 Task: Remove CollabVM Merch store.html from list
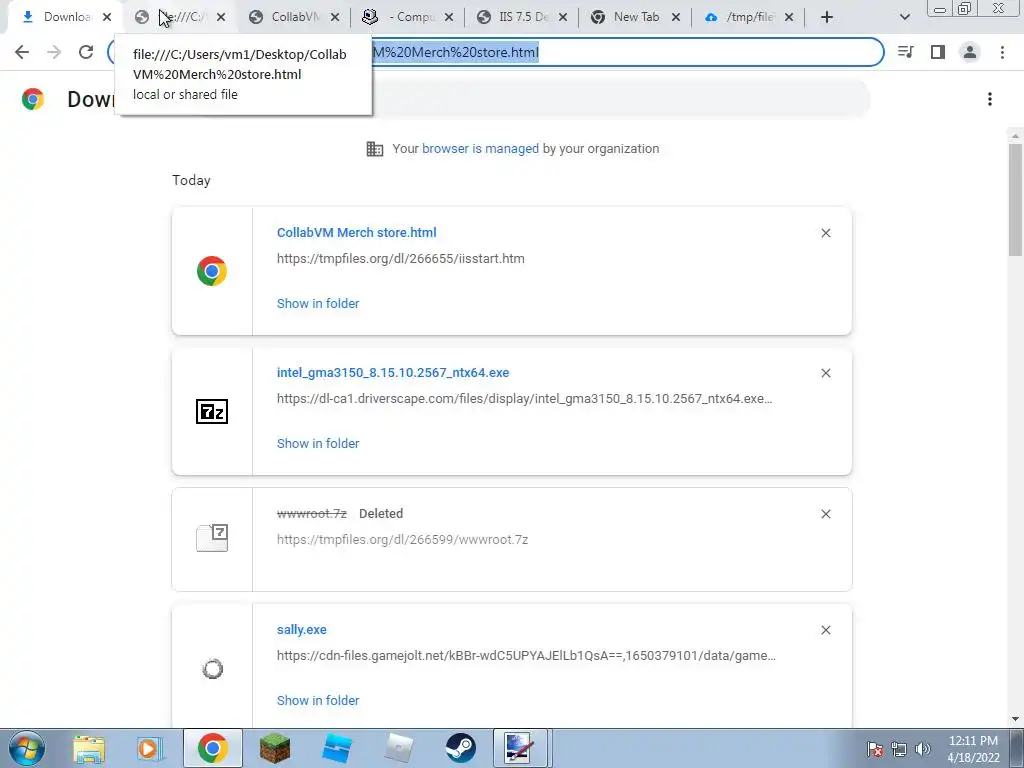point(826,233)
